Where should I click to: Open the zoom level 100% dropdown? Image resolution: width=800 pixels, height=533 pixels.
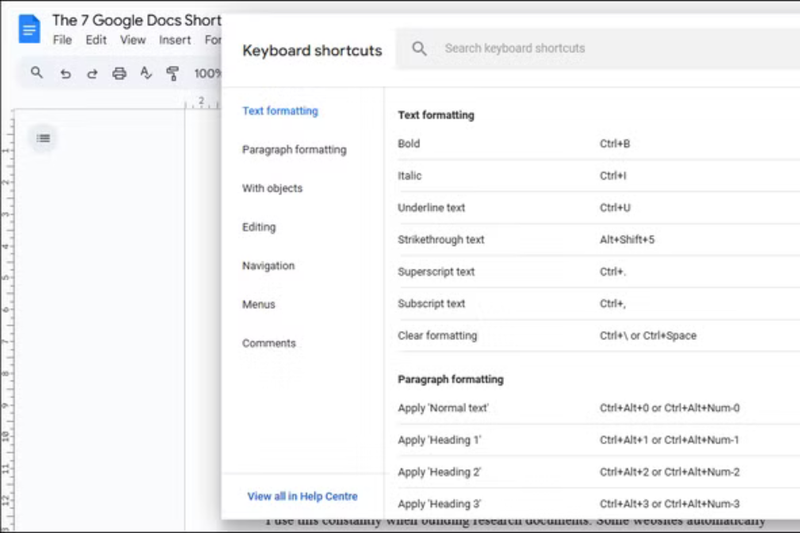207,73
